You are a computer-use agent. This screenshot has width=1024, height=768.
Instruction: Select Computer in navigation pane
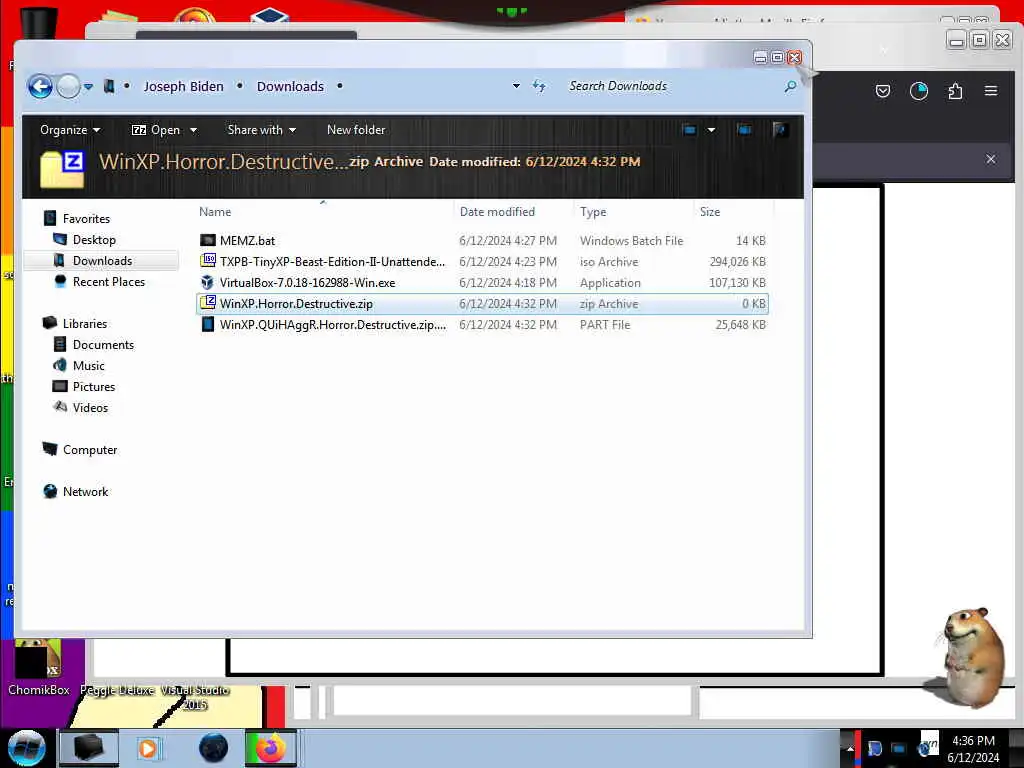[x=89, y=450]
